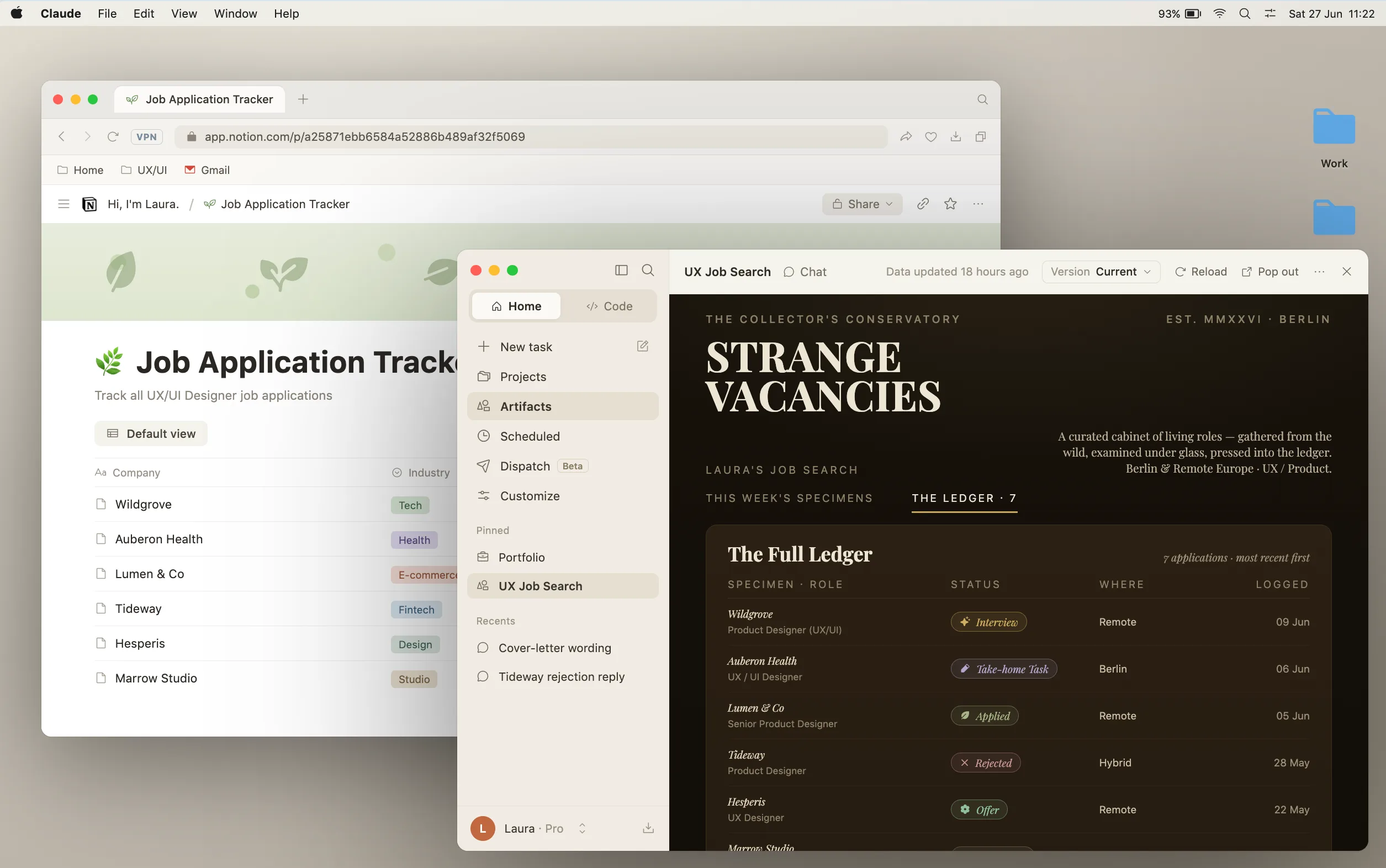Click the Fintech tag for Tideway
Image resolution: width=1386 pixels, height=868 pixels.
click(416, 610)
